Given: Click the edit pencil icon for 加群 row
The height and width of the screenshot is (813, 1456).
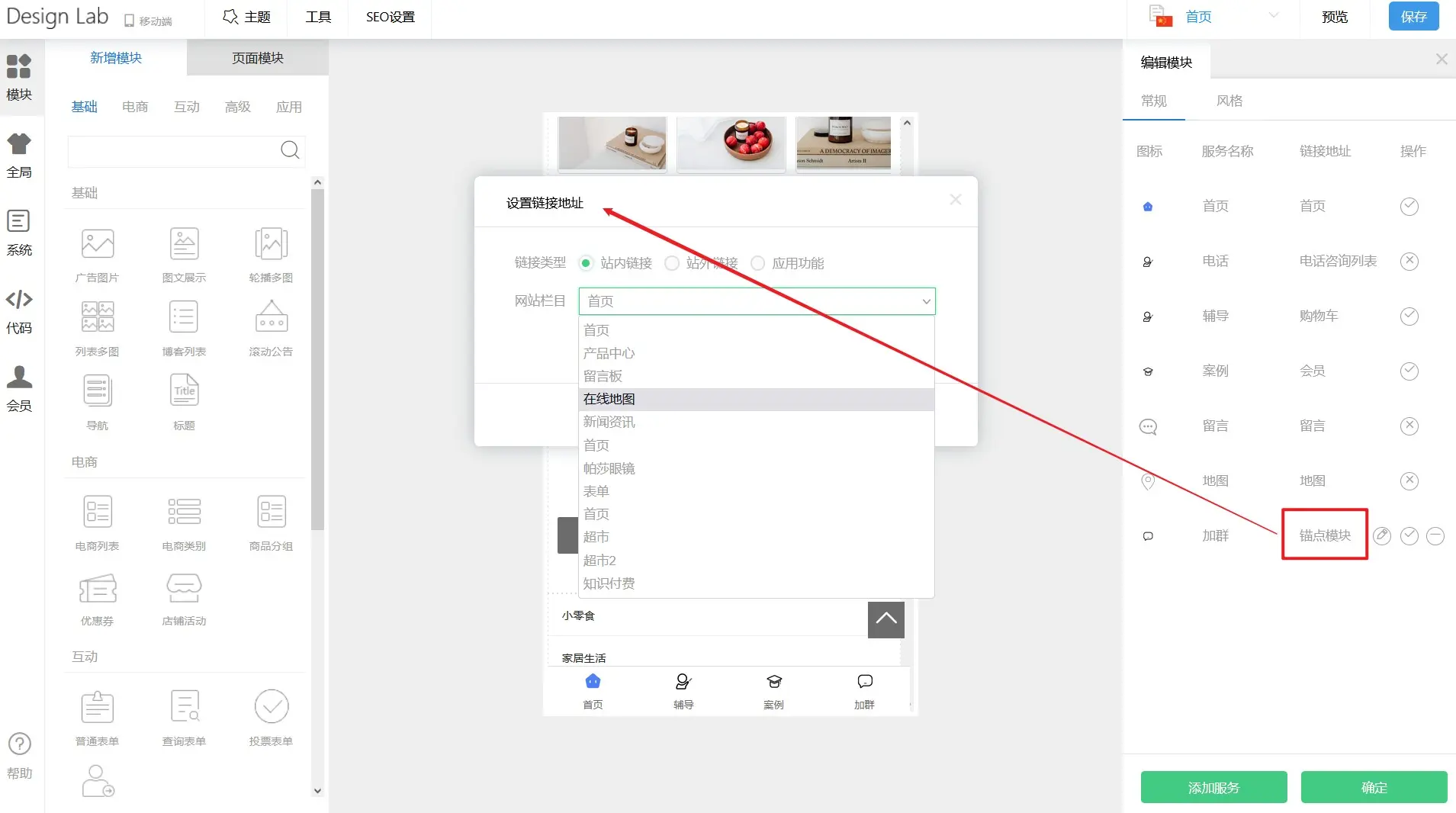Looking at the screenshot, I should pos(1381,536).
